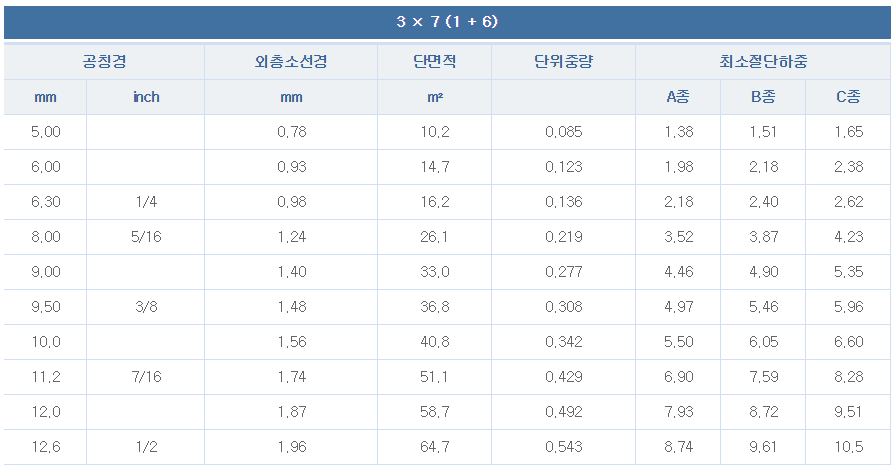Click the inch sub-header
The image size is (896, 471).
tap(146, 97)
